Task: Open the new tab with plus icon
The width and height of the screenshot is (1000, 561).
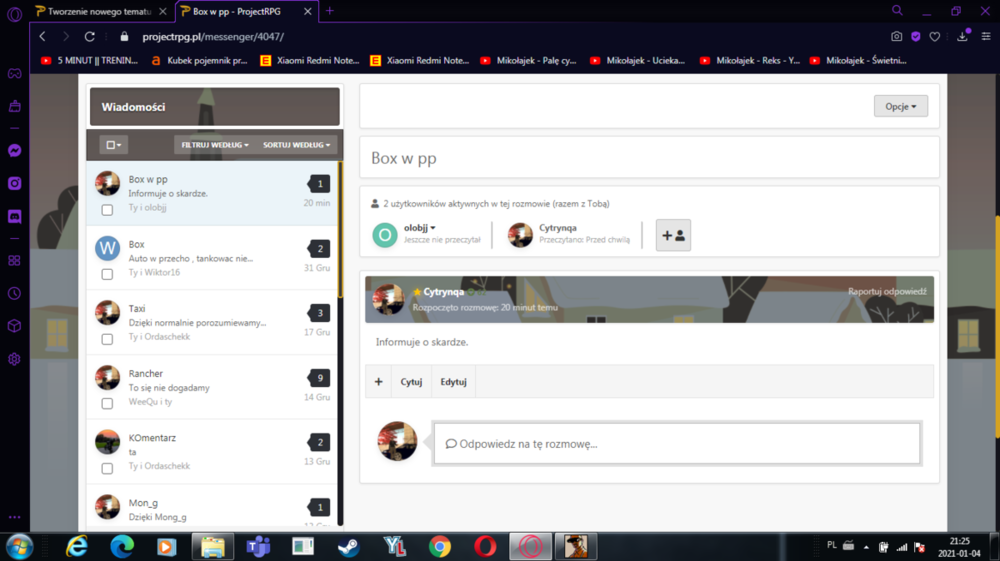Action: [330, 11]
